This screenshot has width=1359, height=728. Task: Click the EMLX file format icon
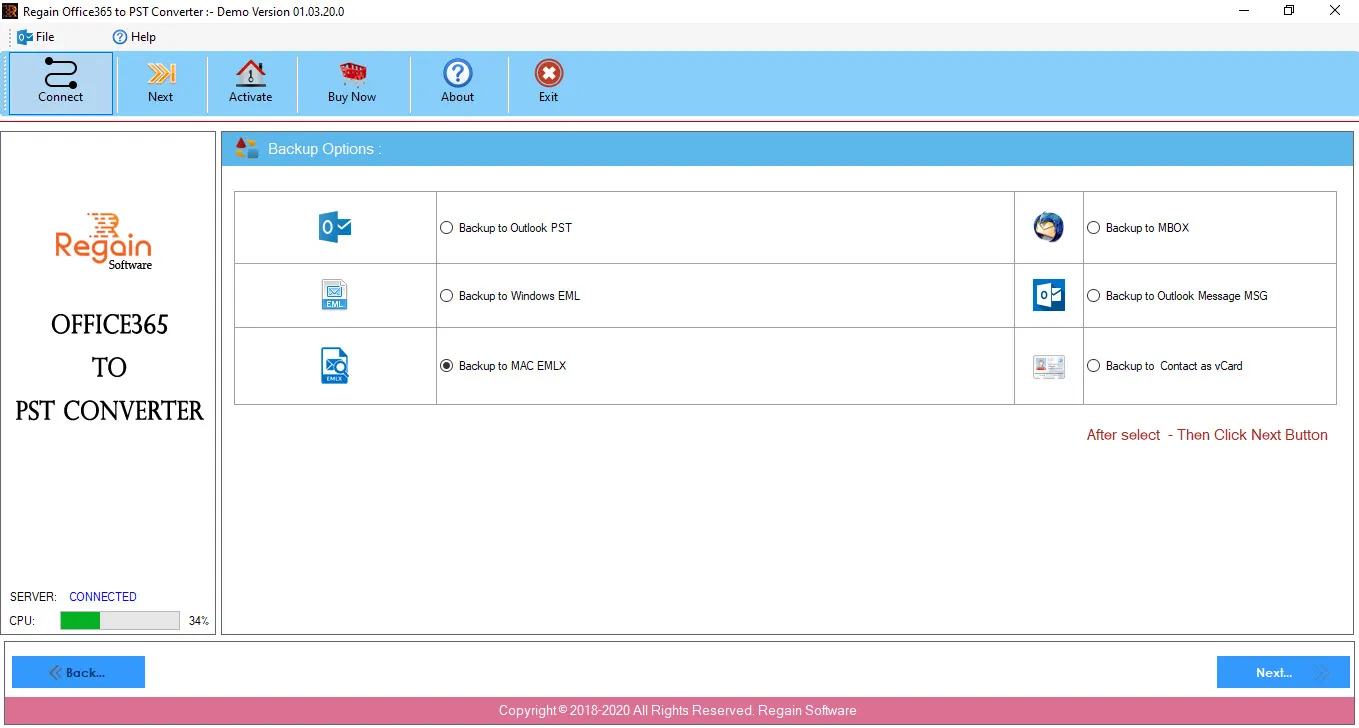tap(335, 366)
